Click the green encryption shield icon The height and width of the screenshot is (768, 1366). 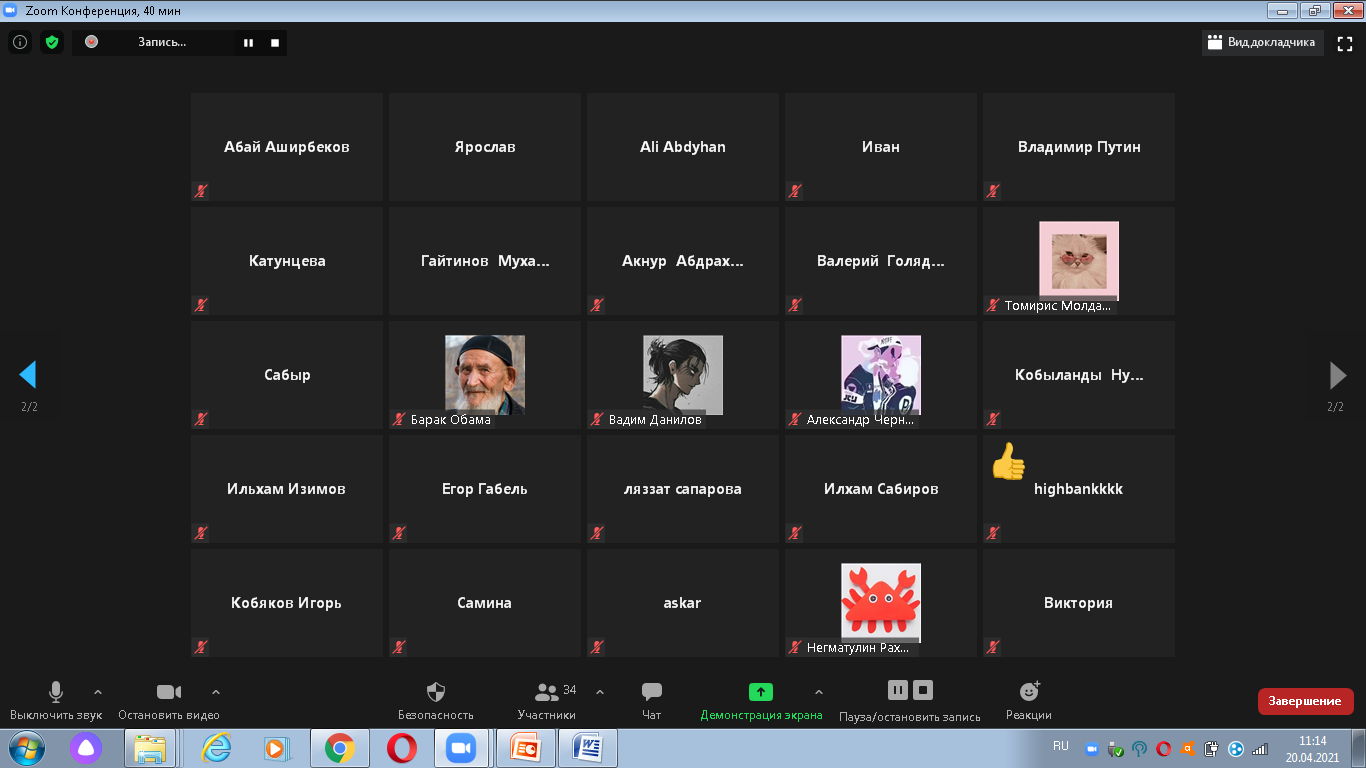tap(52, 42)
